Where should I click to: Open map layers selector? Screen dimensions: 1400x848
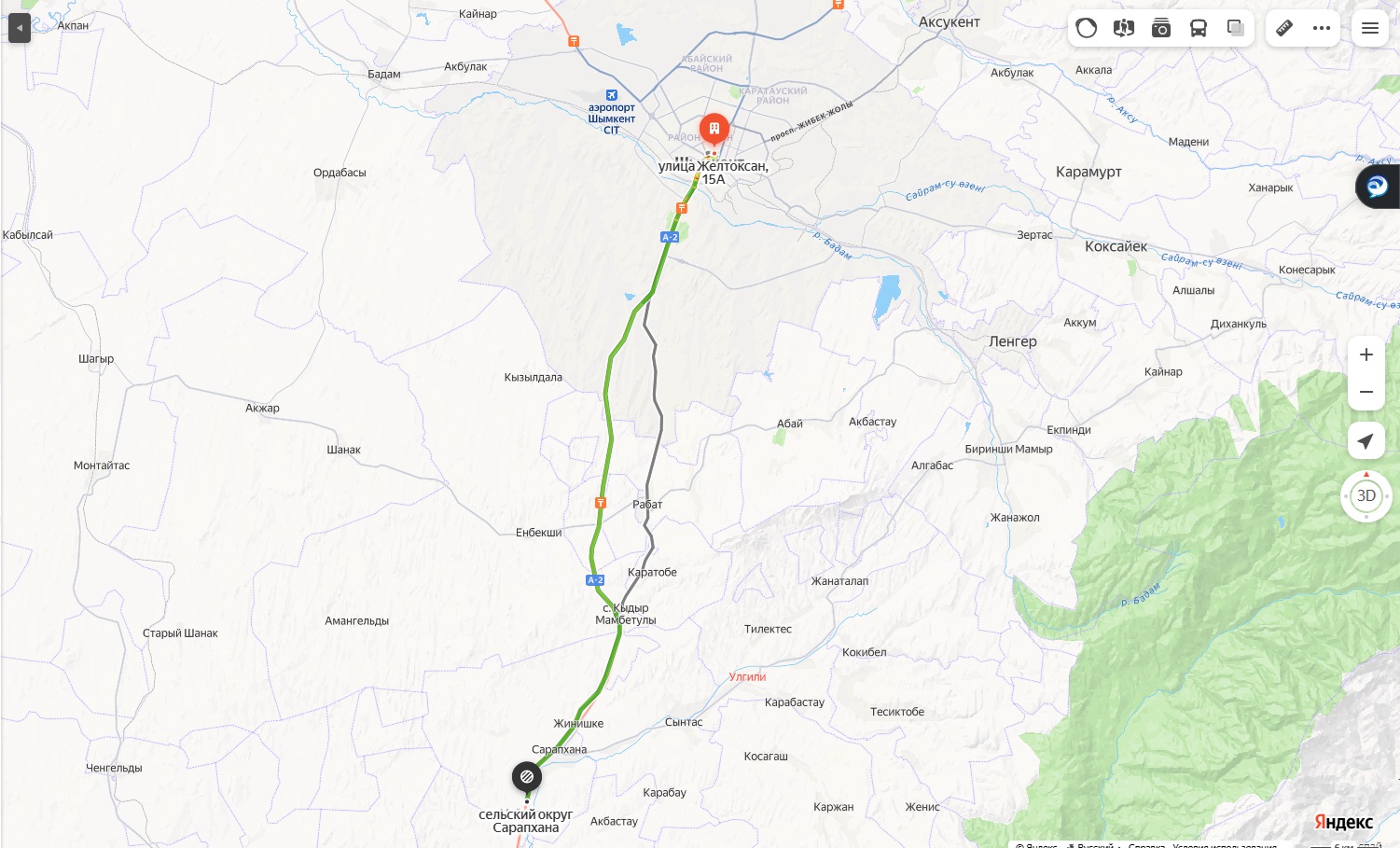tap(1236, 28)
